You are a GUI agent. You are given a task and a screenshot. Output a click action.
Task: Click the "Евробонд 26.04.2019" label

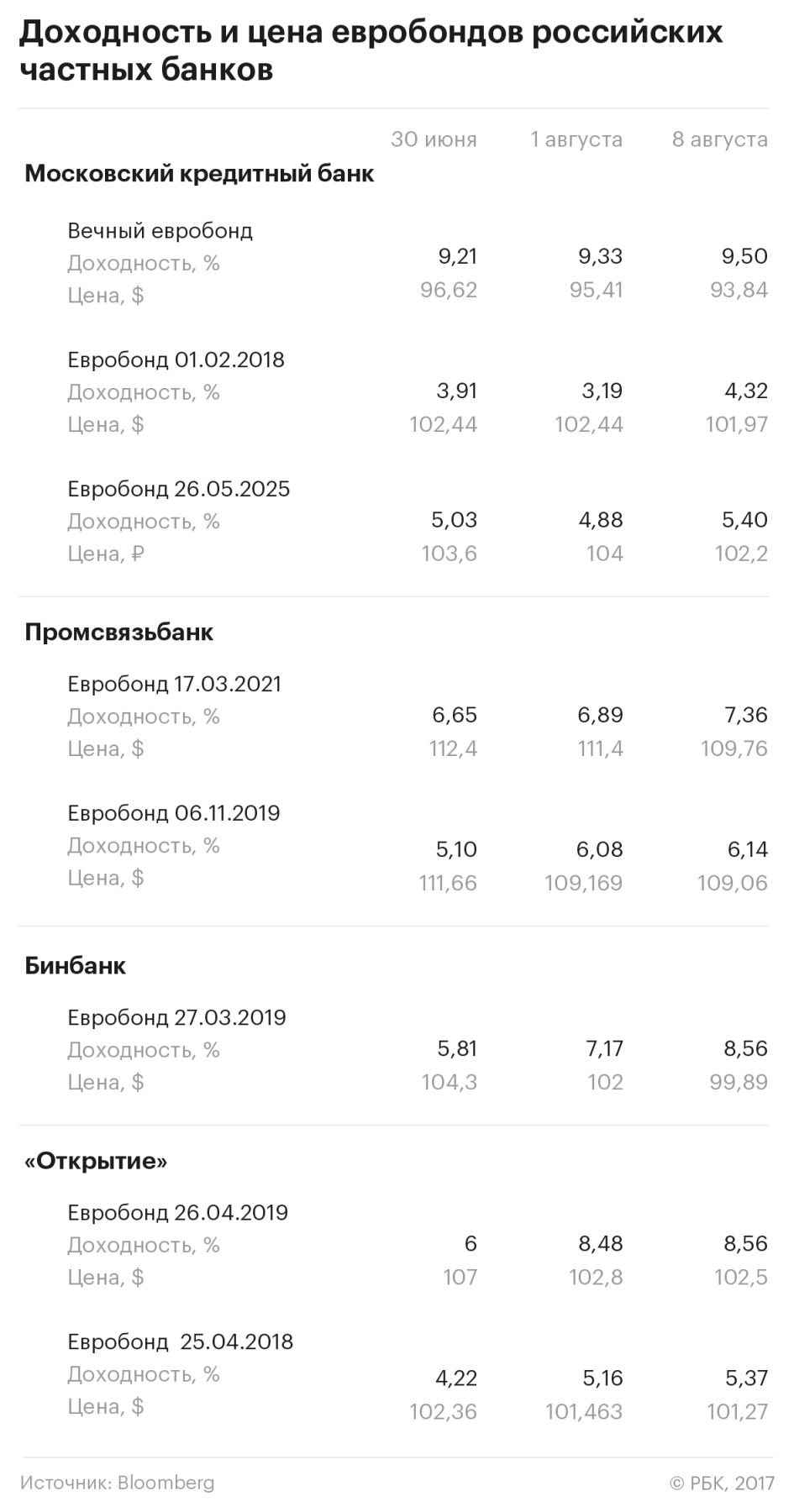point(177,1212)
